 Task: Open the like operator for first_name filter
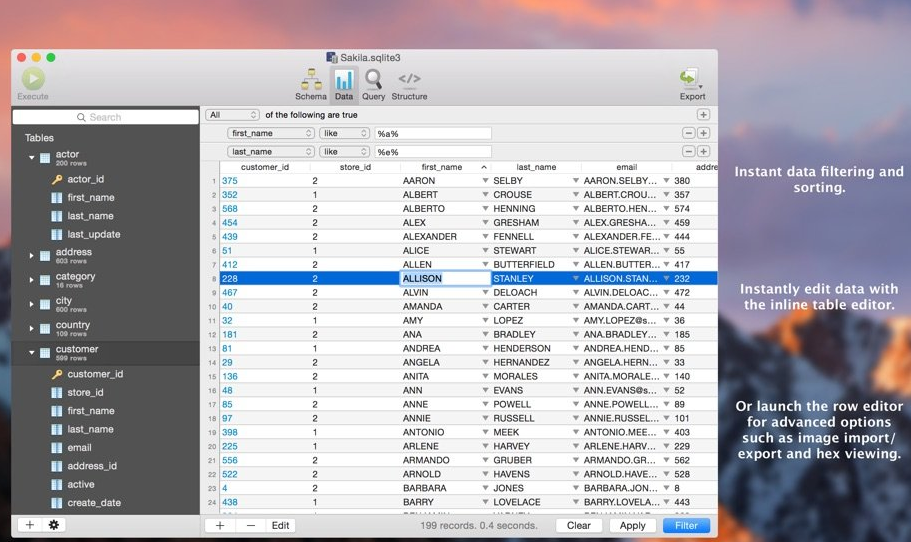tap(345, 133)
